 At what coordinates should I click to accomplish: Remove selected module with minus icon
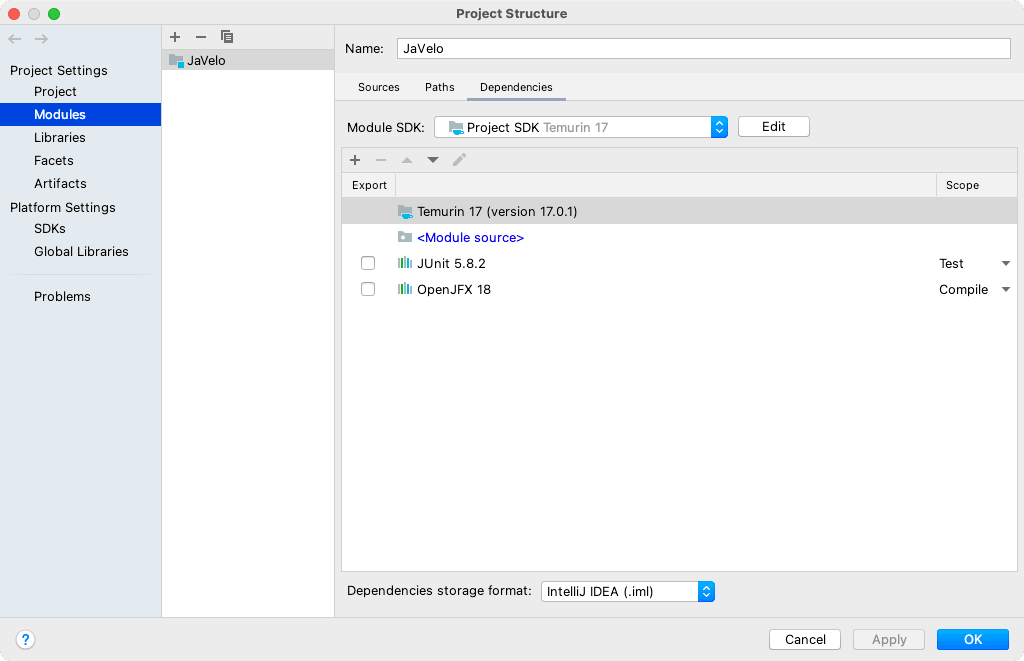click(201, 37)
